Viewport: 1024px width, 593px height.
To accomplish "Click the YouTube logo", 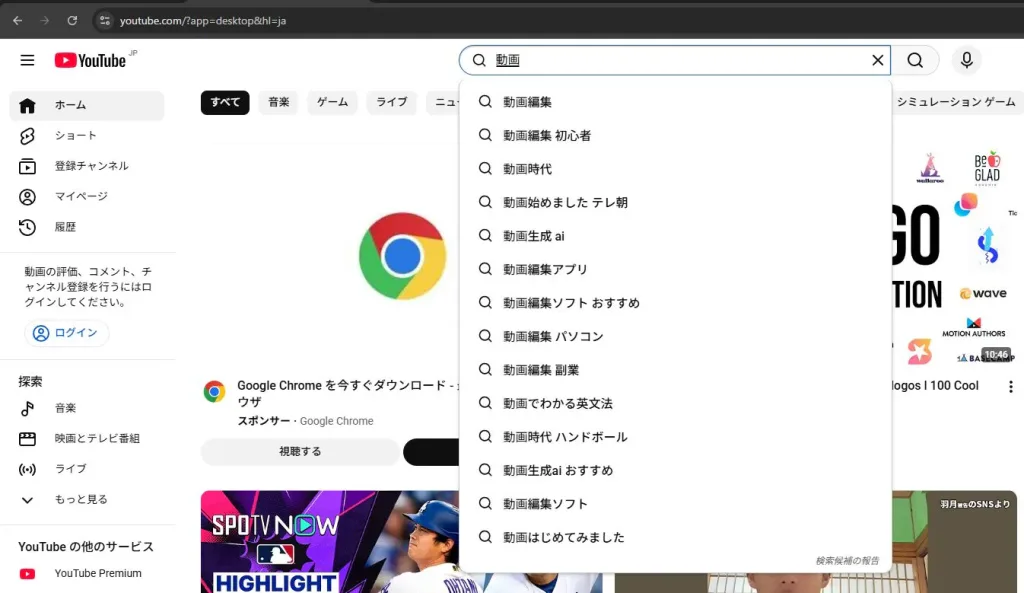I will [x=90, y=60].
